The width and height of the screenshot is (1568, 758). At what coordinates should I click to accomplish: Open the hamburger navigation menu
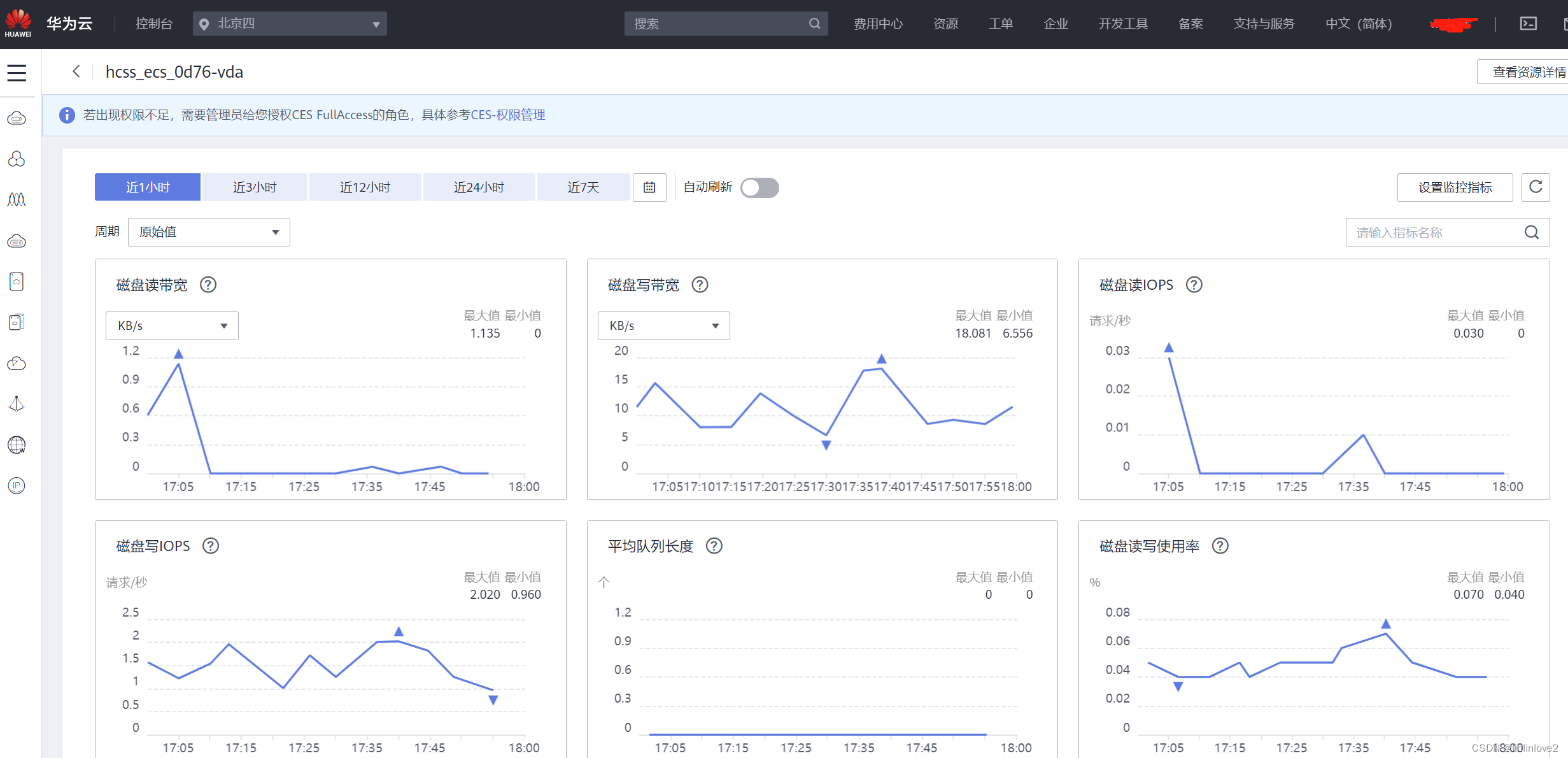pyautogui.click(x=17, y=73)
